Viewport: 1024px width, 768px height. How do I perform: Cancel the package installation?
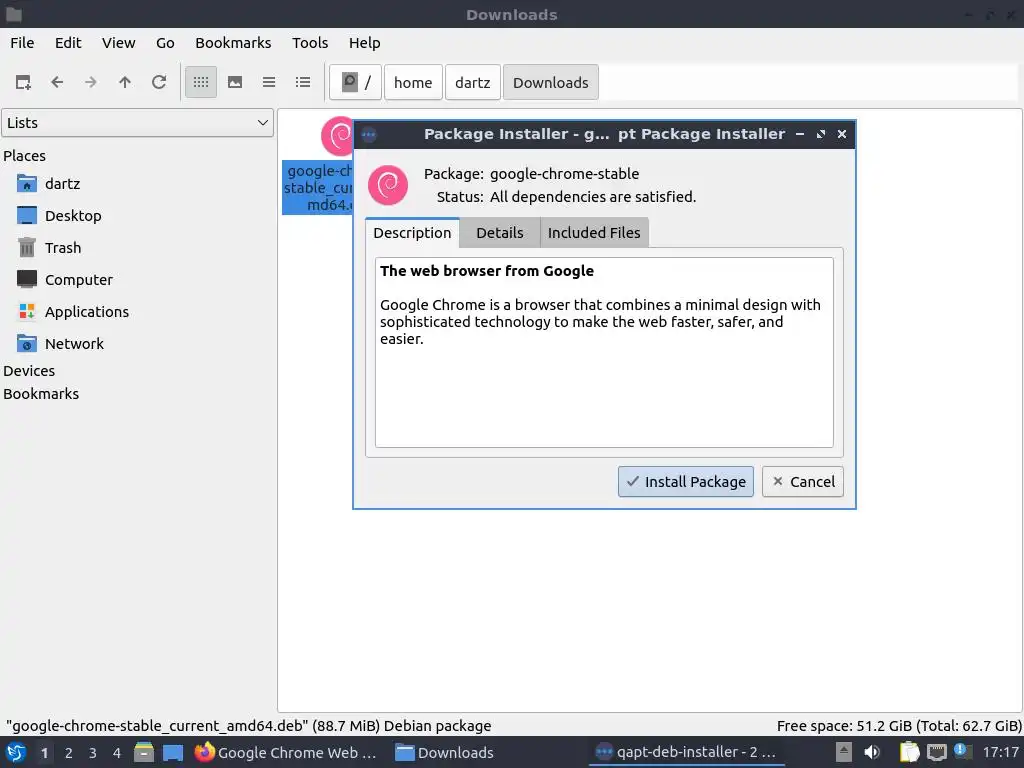coord(803,482)
